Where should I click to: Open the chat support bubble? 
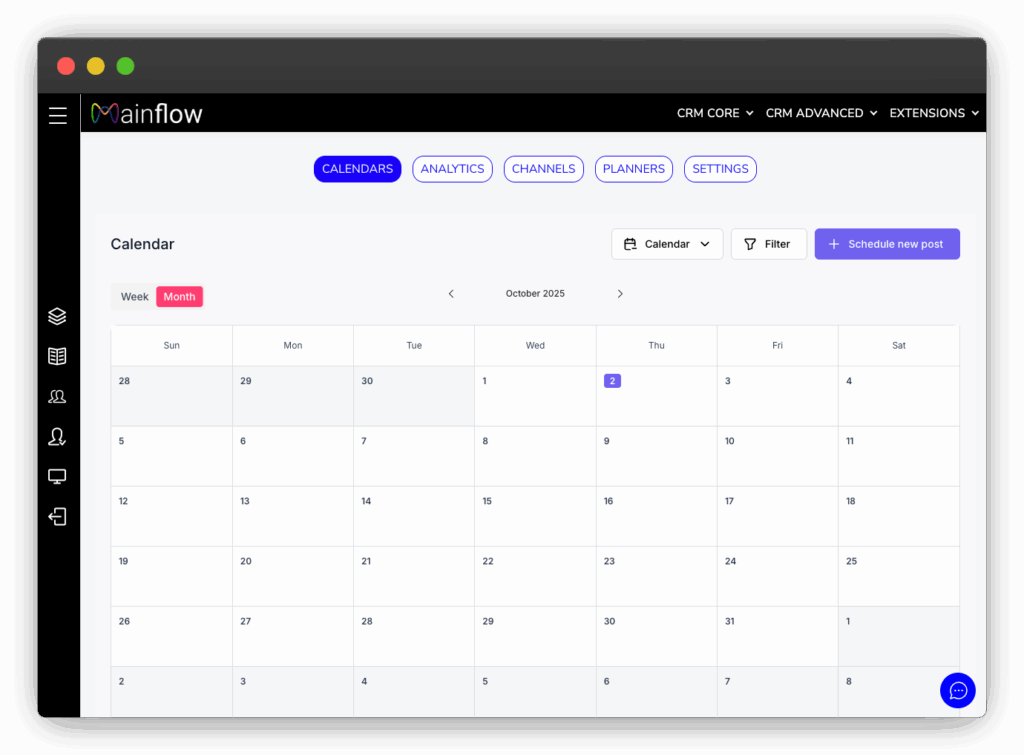tap(957, 690)
